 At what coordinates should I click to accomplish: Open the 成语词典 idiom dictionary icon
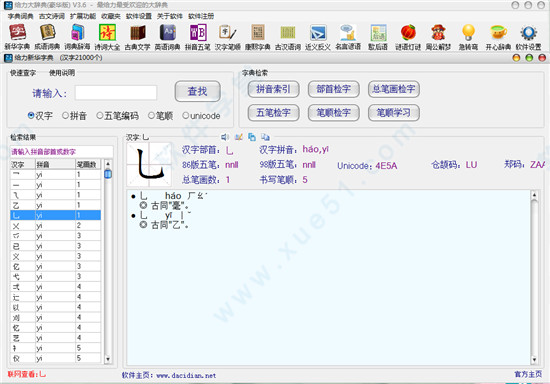click(x=47, y=37)
